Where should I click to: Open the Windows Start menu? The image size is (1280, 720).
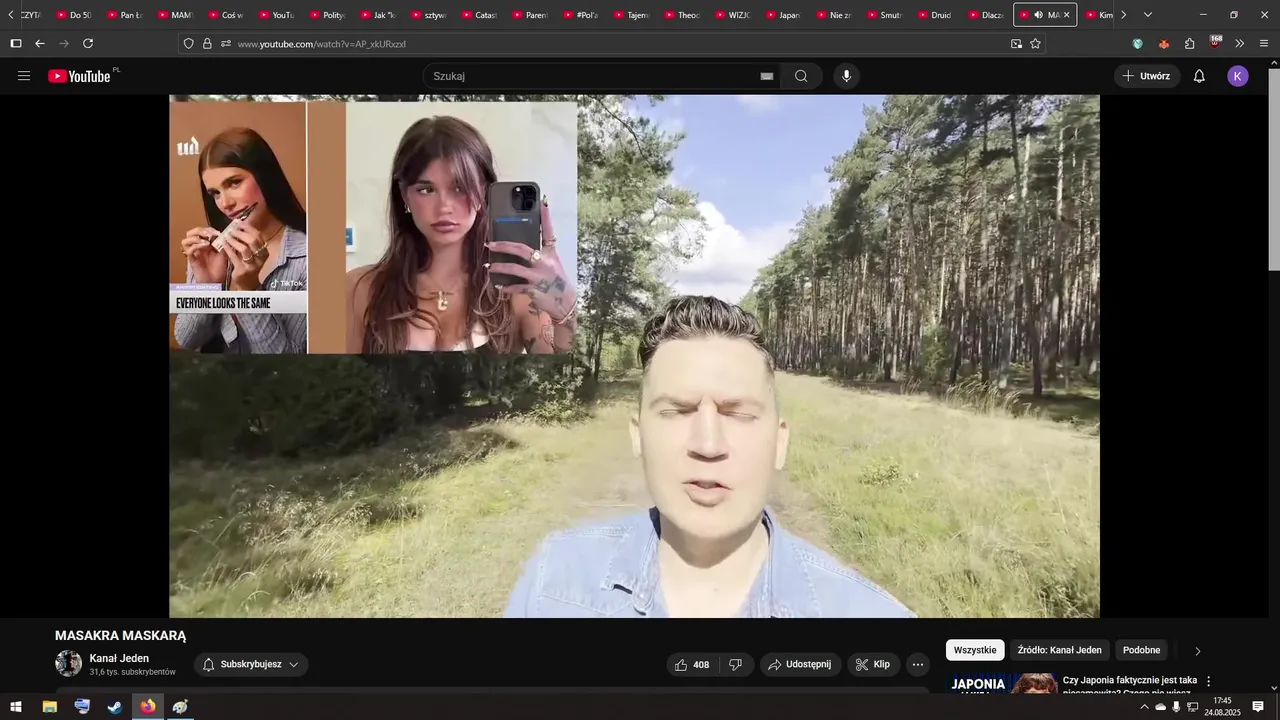[16, 707]
